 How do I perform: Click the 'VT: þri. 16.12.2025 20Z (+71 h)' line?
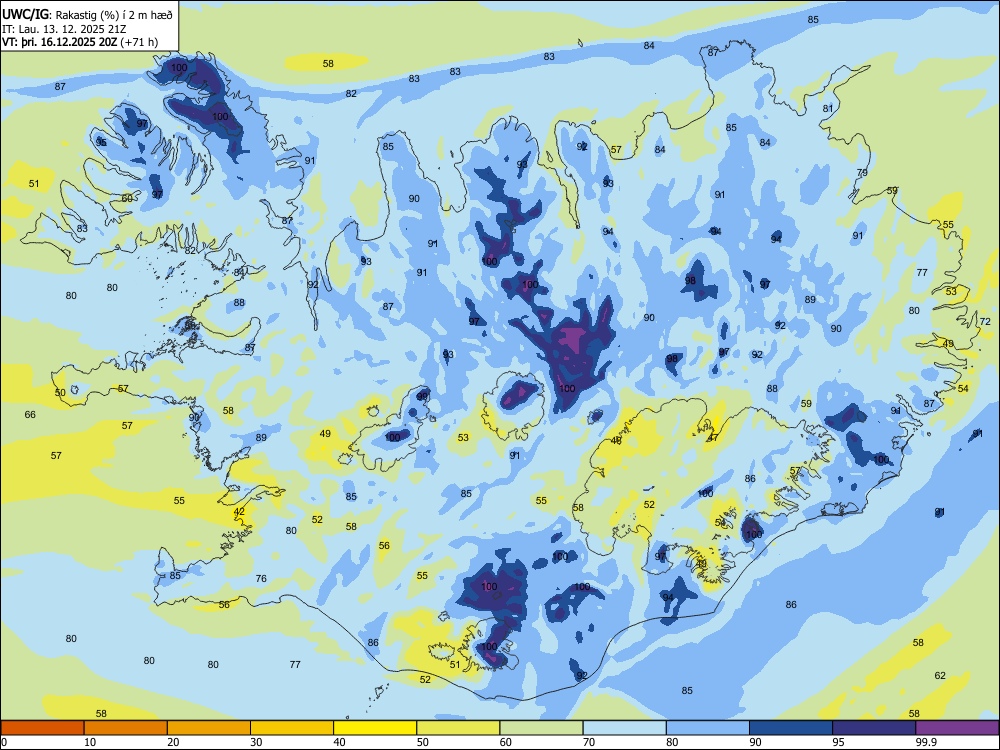[x=80, y=42]
